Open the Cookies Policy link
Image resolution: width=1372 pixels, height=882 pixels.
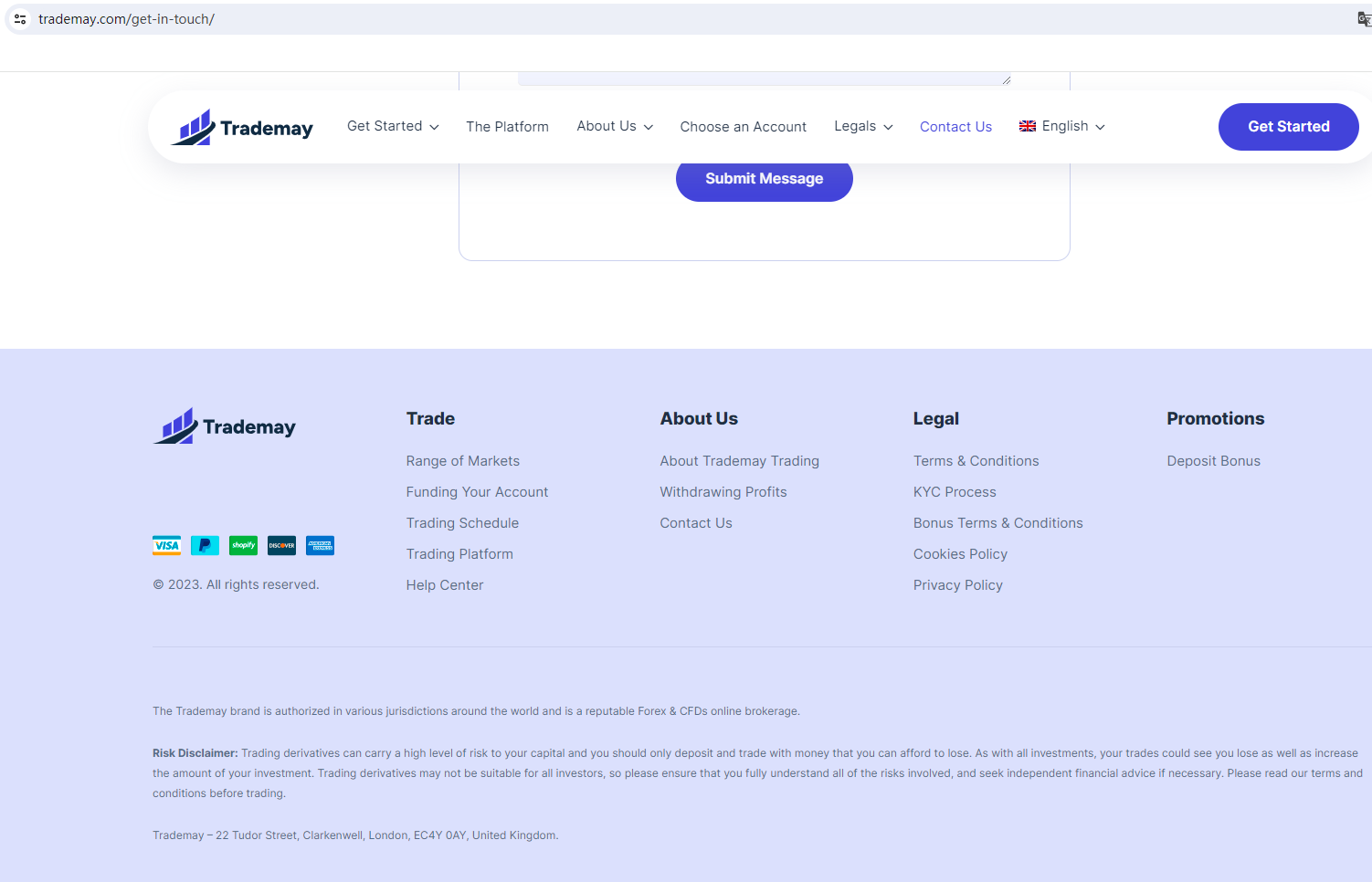coord(960,554)
